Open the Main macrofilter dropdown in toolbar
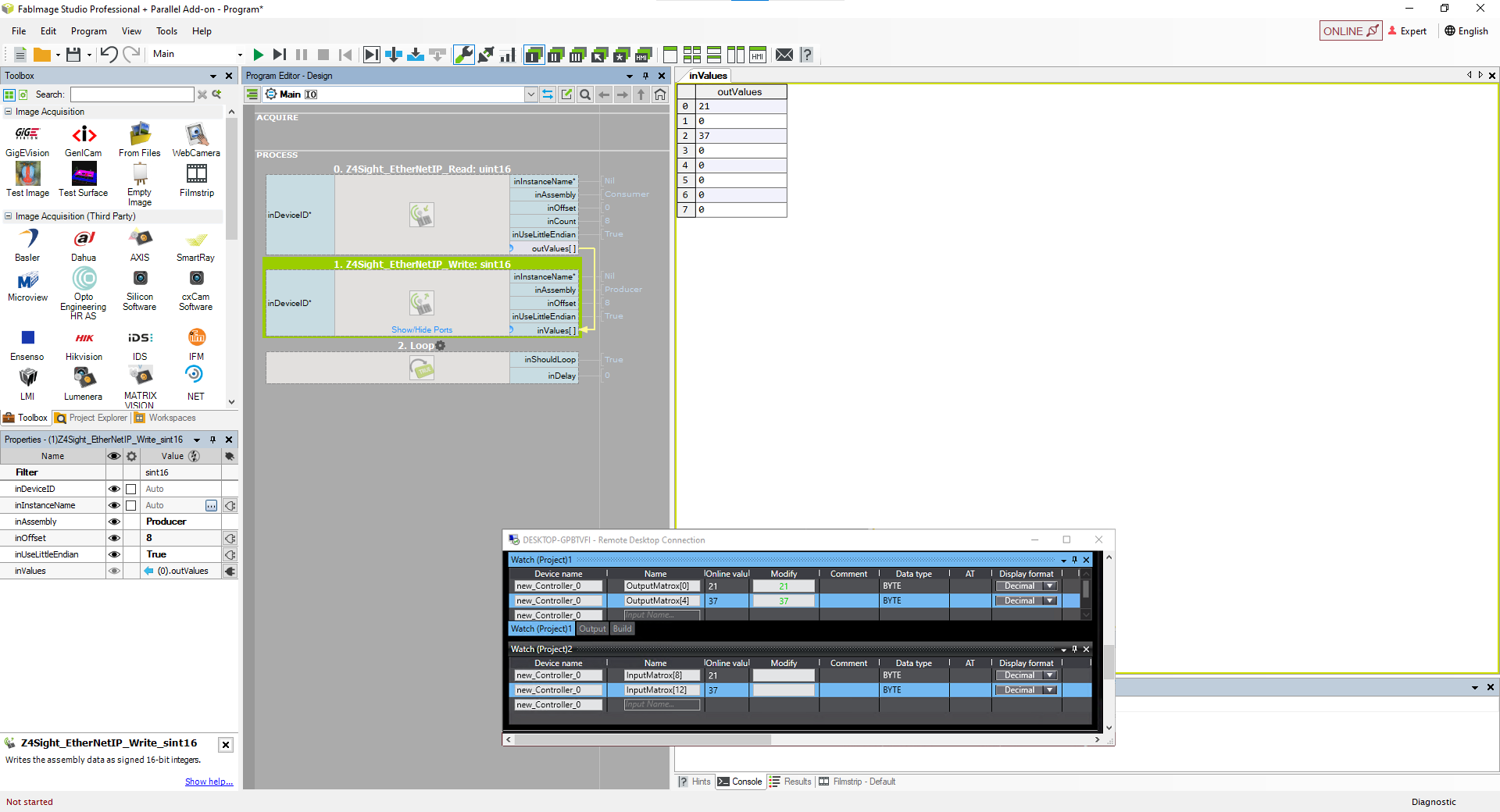This screenshot has width=1500, height=812. [x=239, y=55]
